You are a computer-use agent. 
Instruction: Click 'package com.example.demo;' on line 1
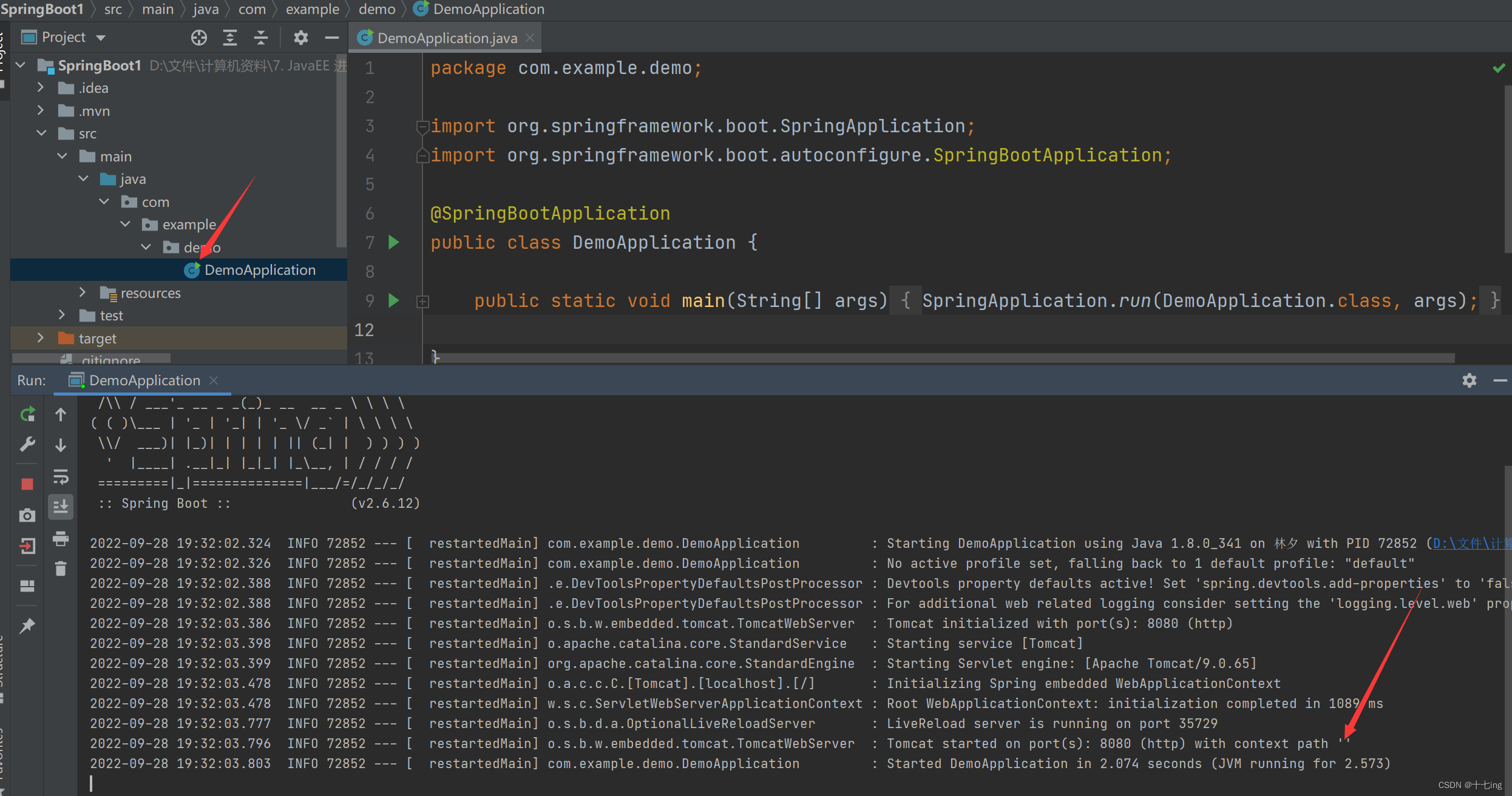(566, 68)
